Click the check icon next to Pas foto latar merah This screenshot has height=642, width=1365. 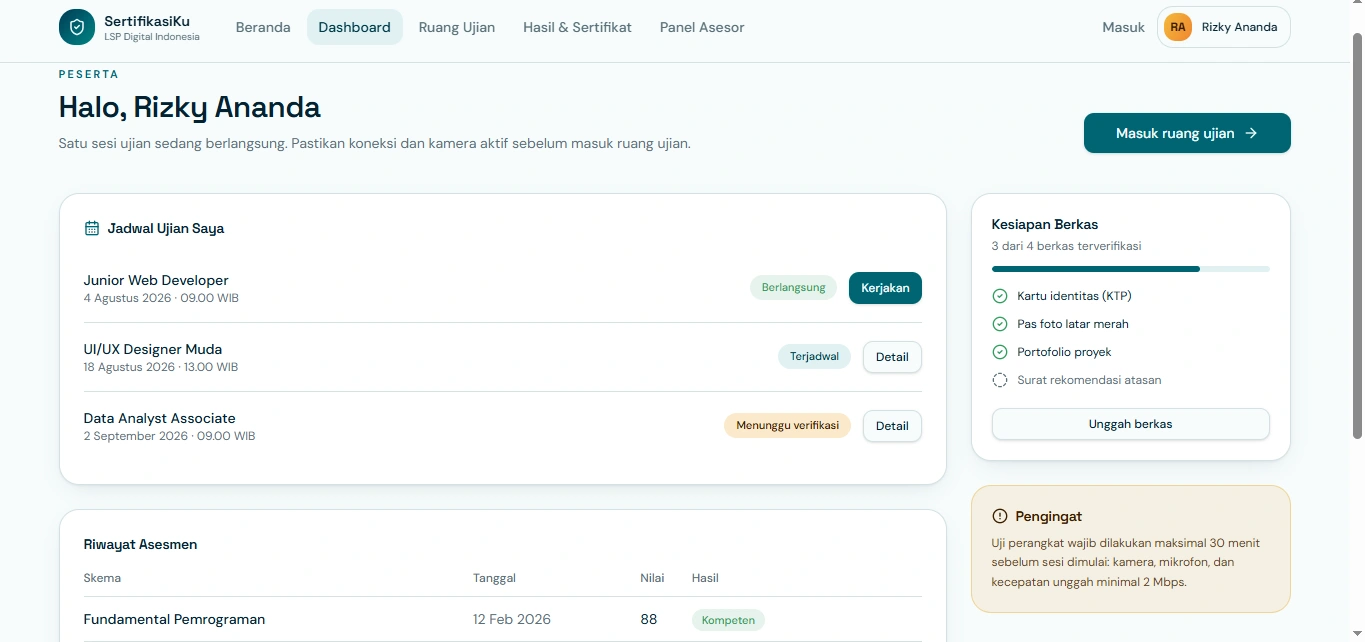click(x=999, y=324)
